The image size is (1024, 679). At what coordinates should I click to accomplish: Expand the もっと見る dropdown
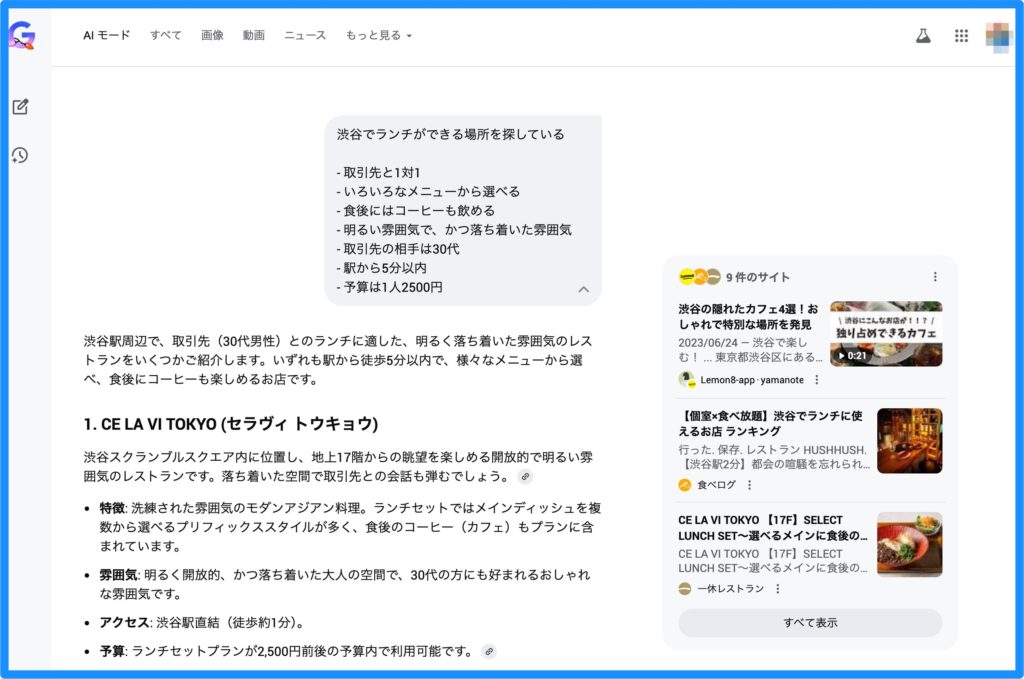(378, 35)
